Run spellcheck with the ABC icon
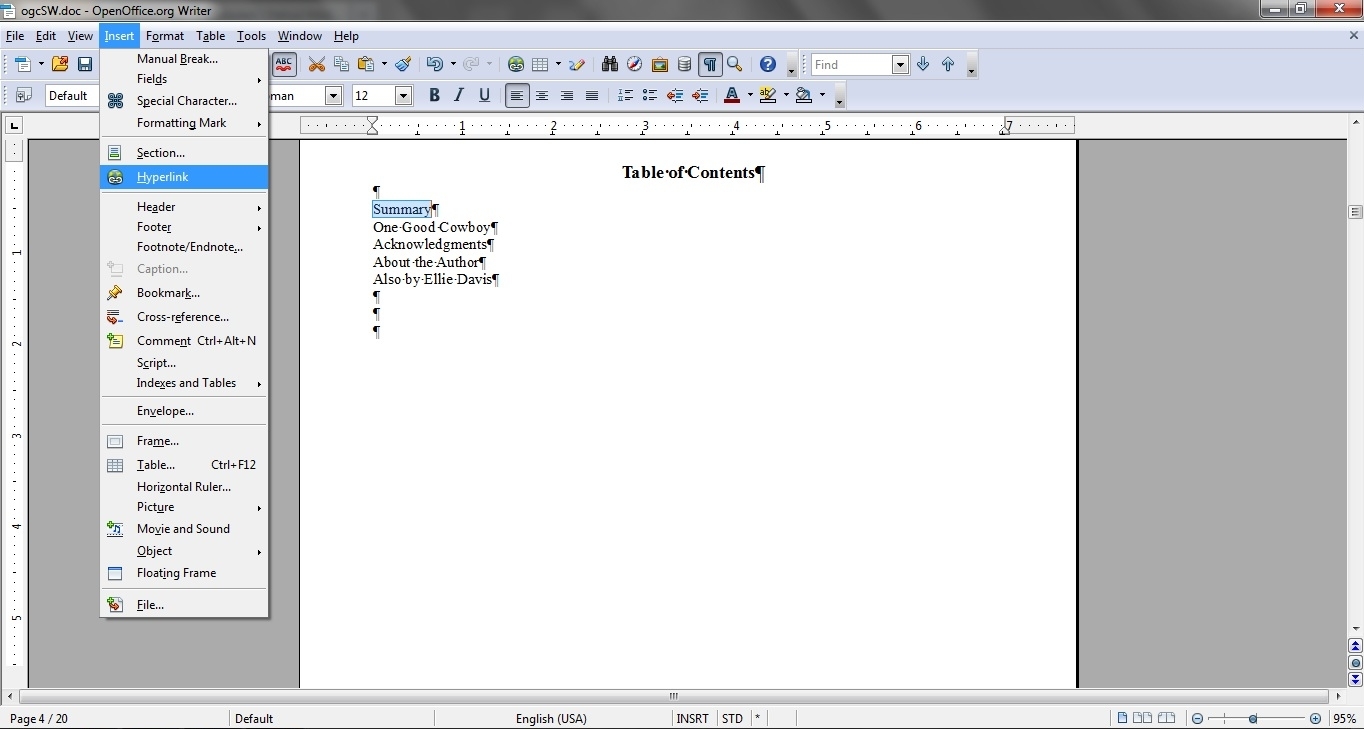This screenshot has width=1364, height=729. (x=285, y=64)
